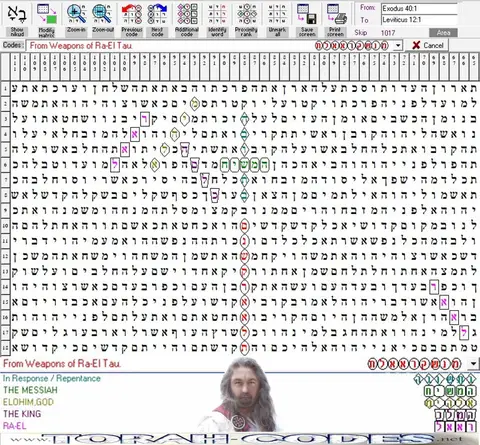
Task: Click the Zoom-in magnifier icon
Action: (76, 14)
